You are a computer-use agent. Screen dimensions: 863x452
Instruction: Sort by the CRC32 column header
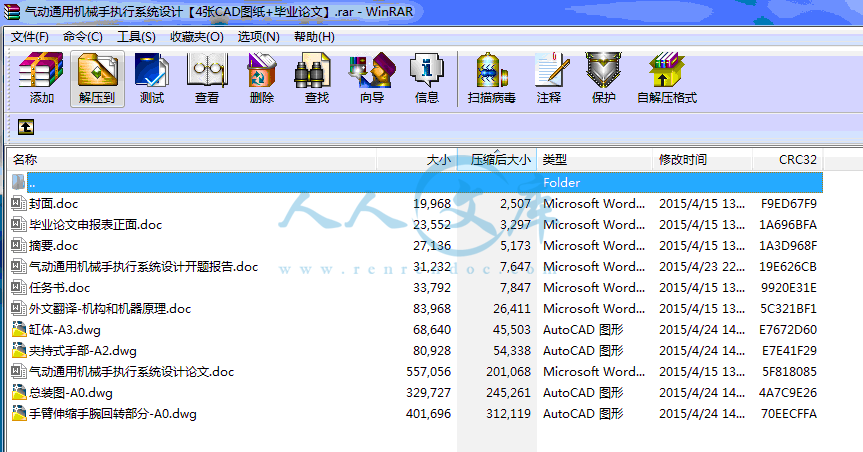tap(788, 160)
